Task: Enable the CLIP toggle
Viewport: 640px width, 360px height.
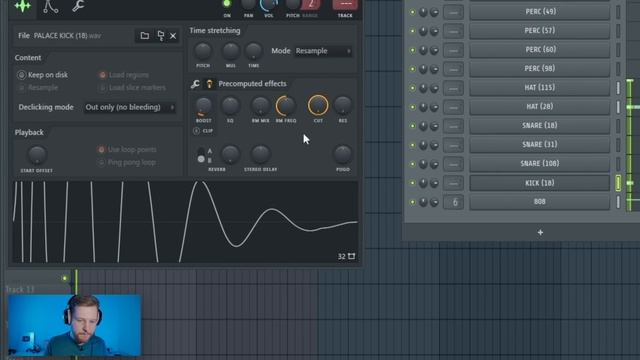Action: 196,131
